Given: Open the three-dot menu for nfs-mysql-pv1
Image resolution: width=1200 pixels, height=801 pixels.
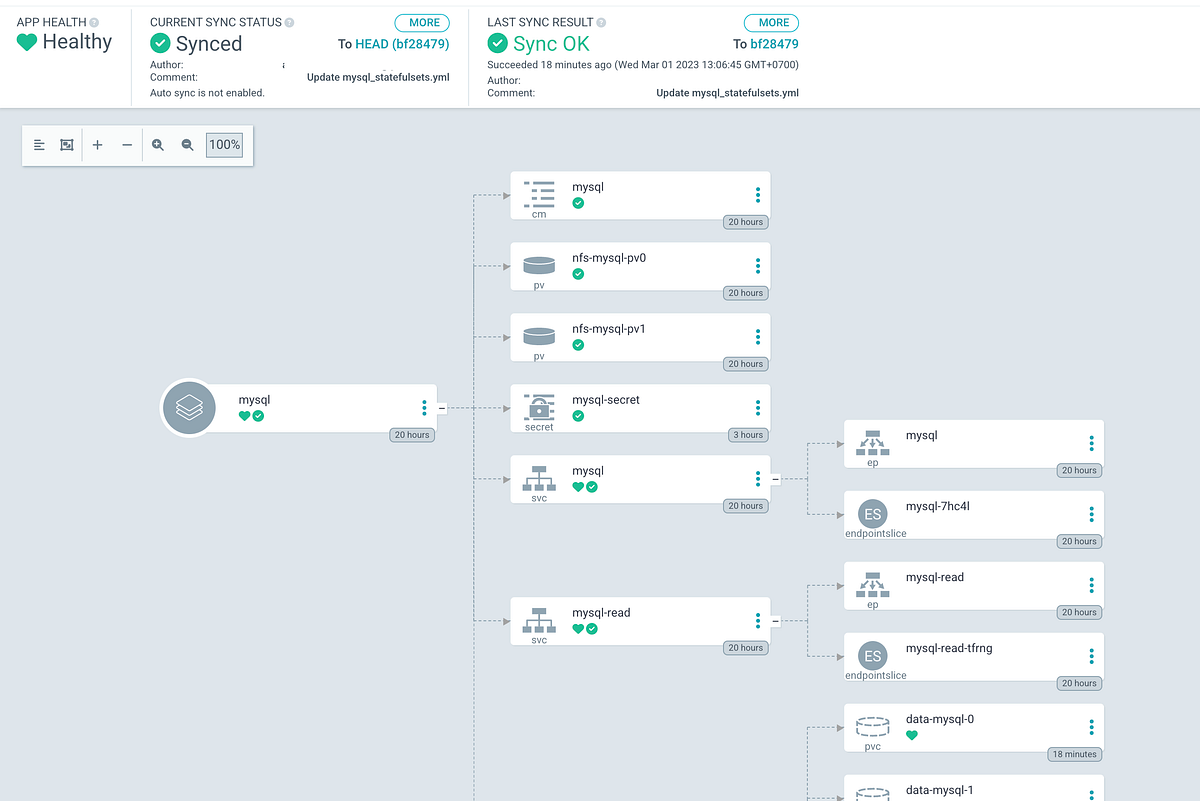Looking at the screenshot, I should coord(758,337).
